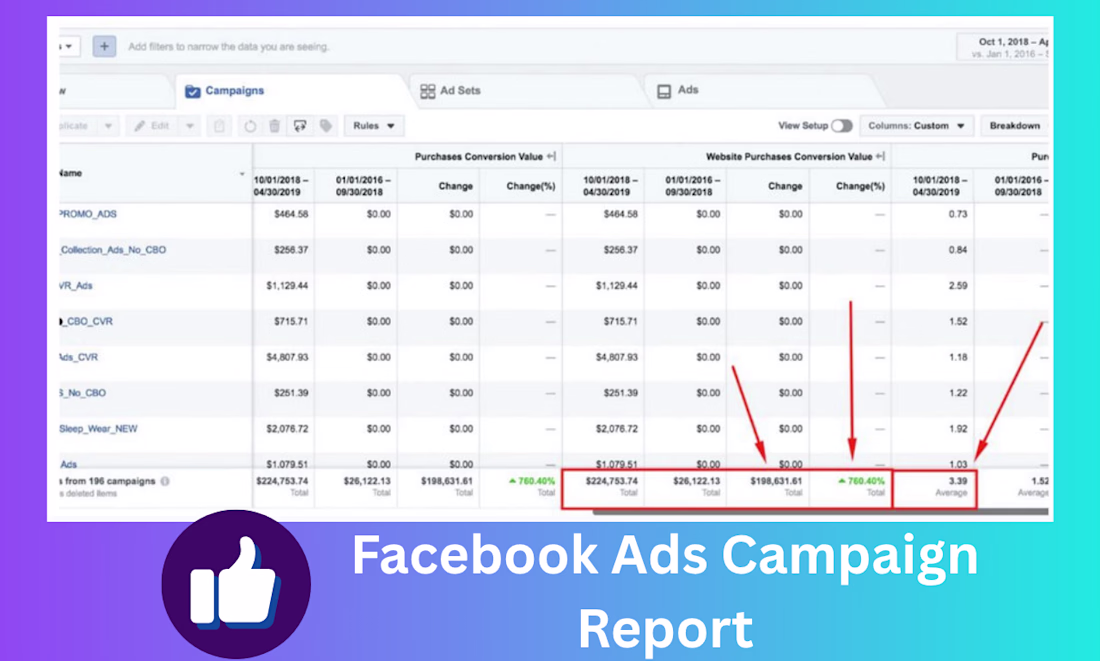Click the Change(%) header under Website Purchases Conversion Value

(x=860, y=186)
